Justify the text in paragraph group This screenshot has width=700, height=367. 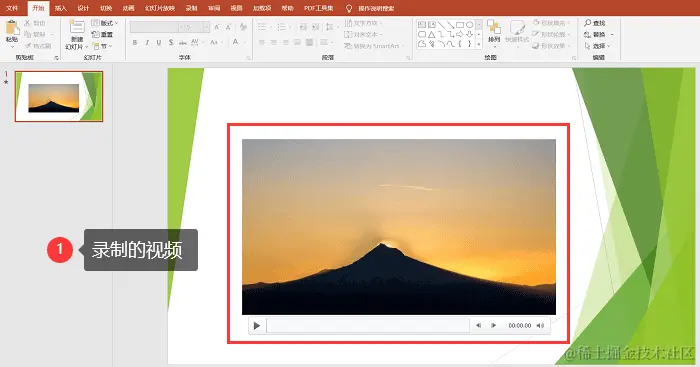click(297, 42)
